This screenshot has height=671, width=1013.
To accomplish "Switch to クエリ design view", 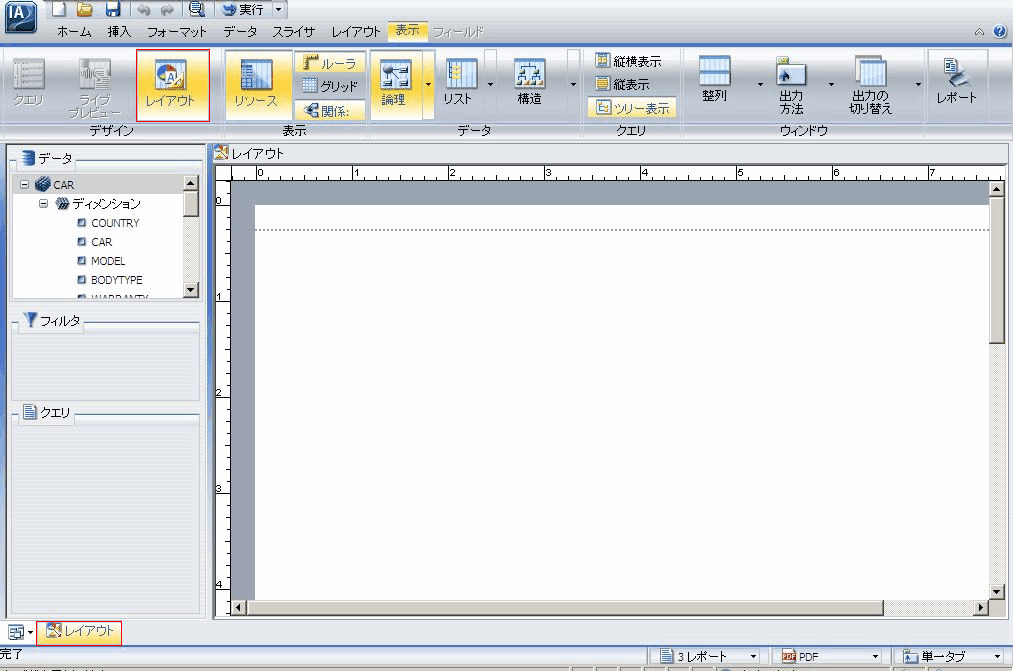I will (28, 82).
